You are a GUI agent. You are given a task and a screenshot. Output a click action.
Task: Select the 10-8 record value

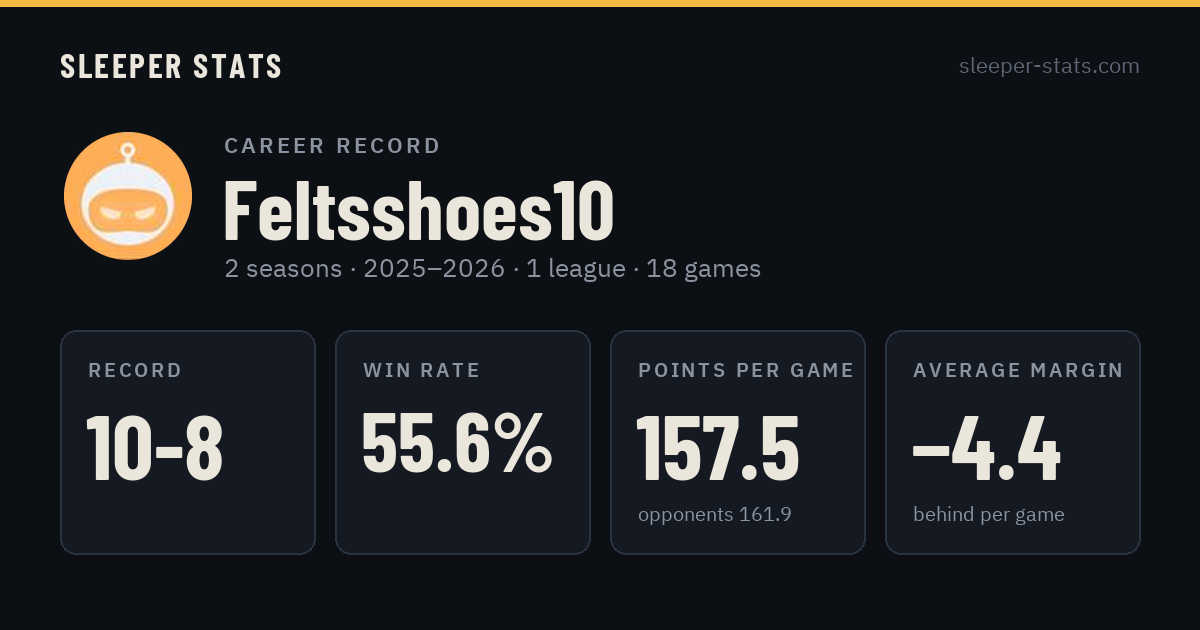tap(155, 448)
